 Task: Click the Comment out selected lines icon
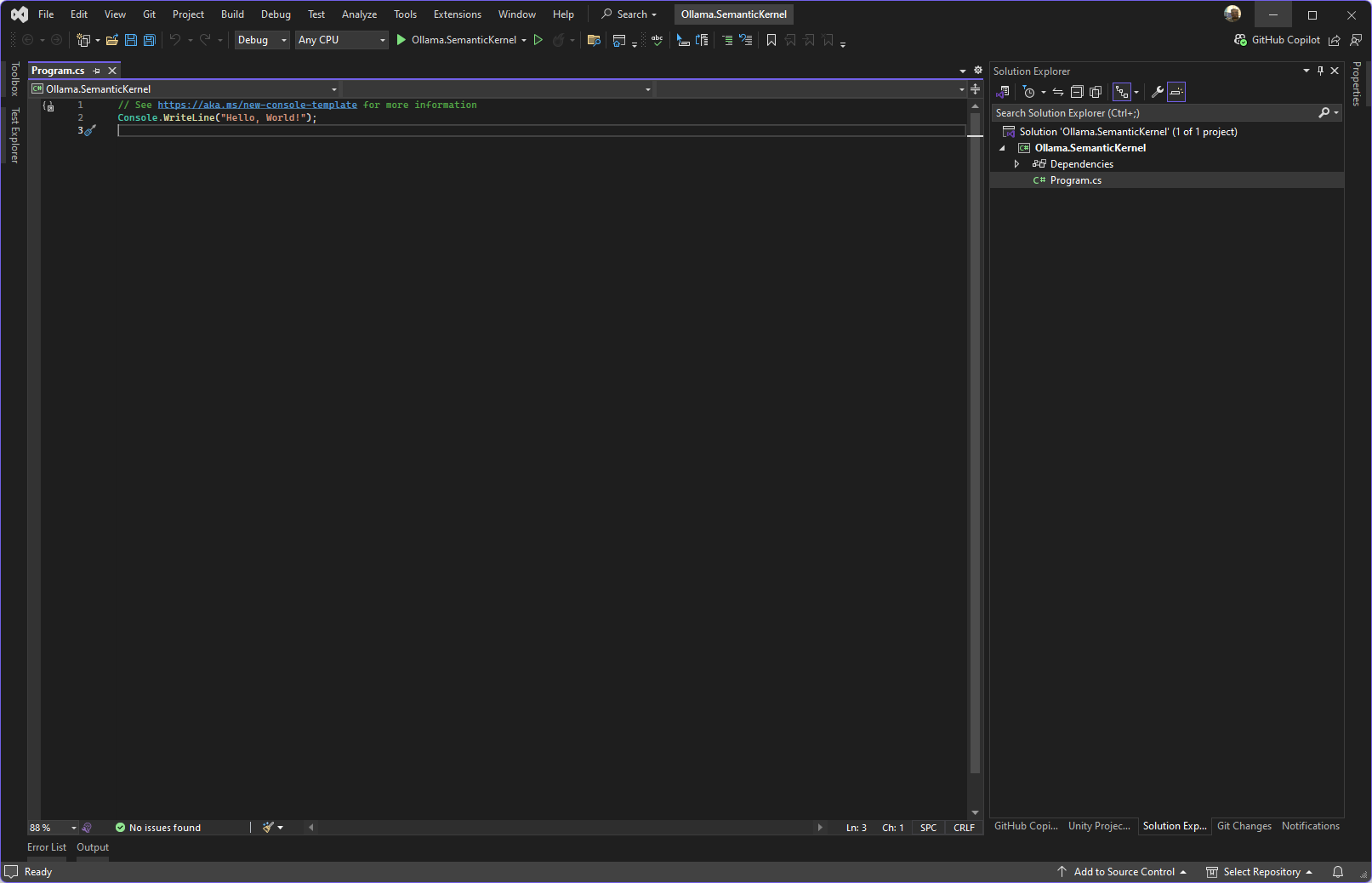tap(727, 40)
